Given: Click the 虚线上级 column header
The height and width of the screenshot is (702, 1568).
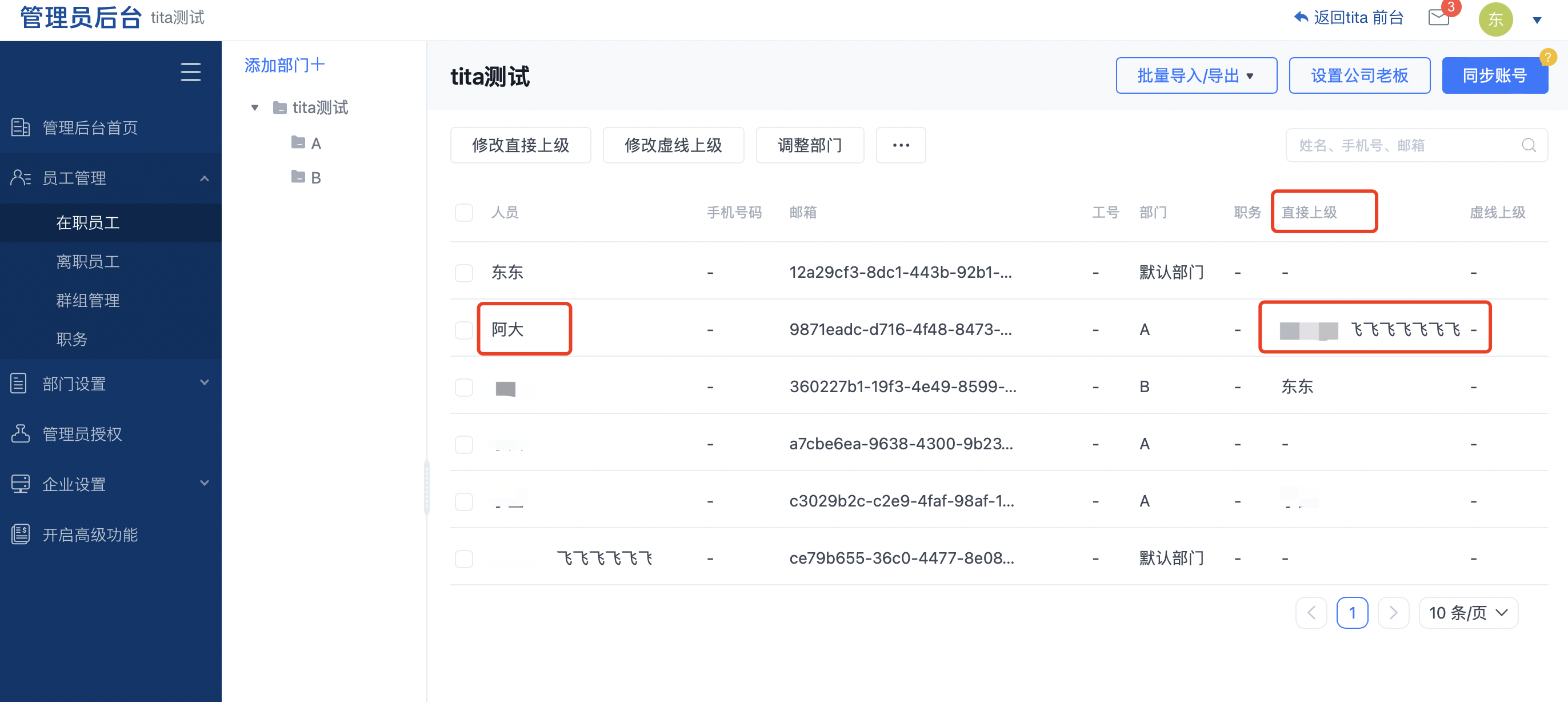Looking at the screenshot, I should [x=1497, y=212].
